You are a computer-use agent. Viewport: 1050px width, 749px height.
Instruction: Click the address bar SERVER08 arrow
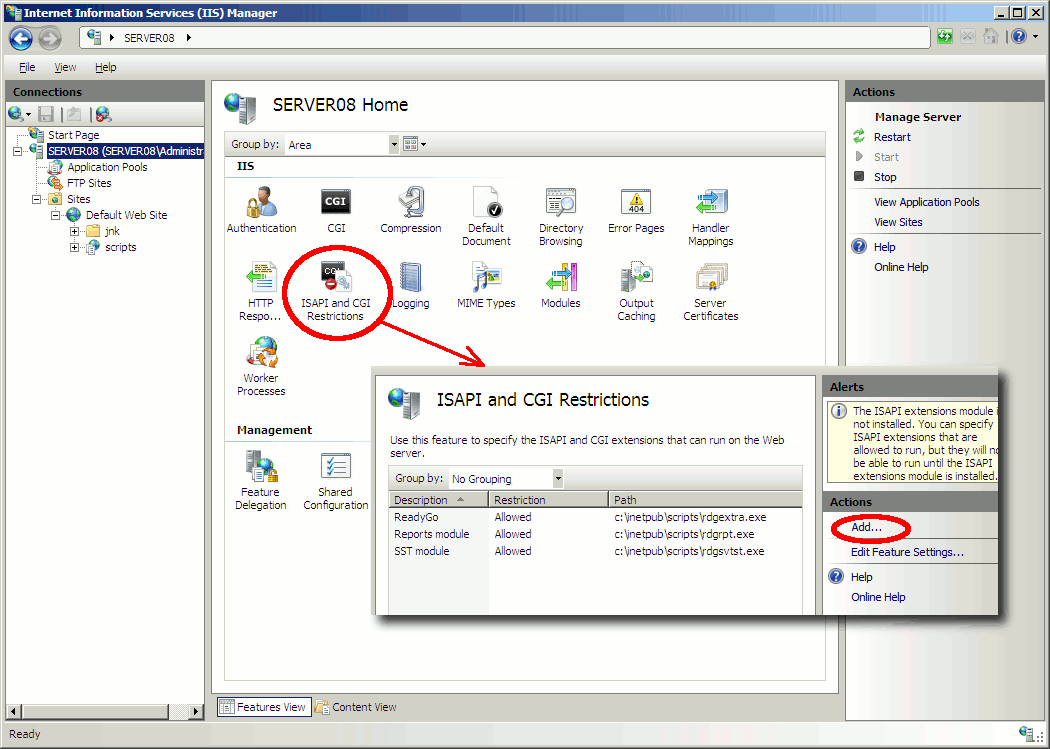[x=189, y=37]
